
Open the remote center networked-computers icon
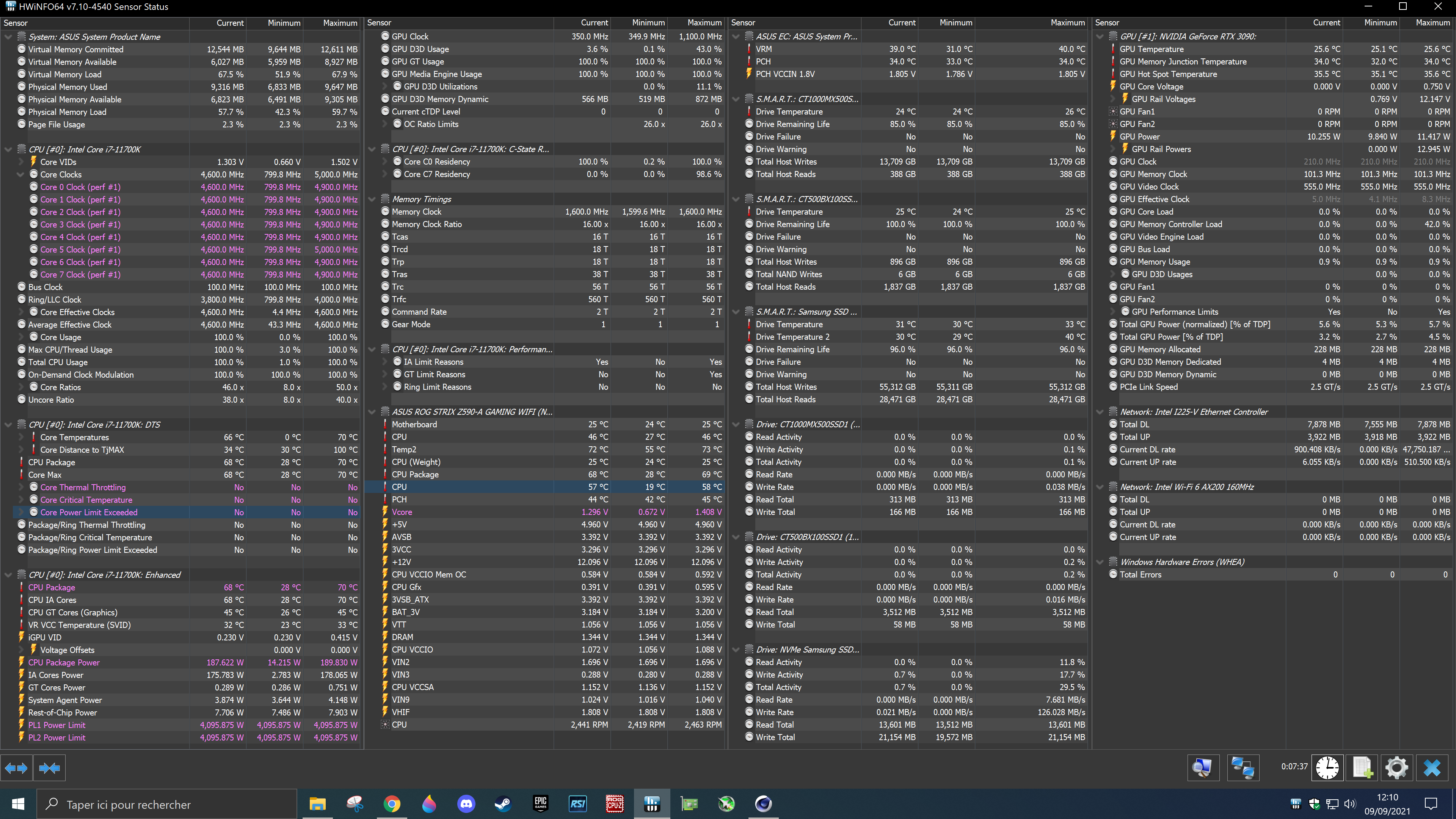pos(1243,767)
